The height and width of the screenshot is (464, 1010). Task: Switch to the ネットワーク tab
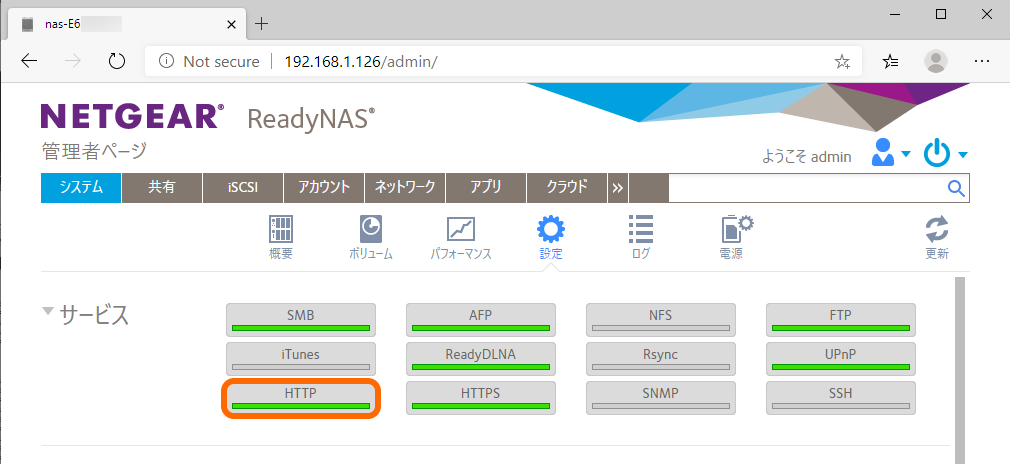coord(405,188)
